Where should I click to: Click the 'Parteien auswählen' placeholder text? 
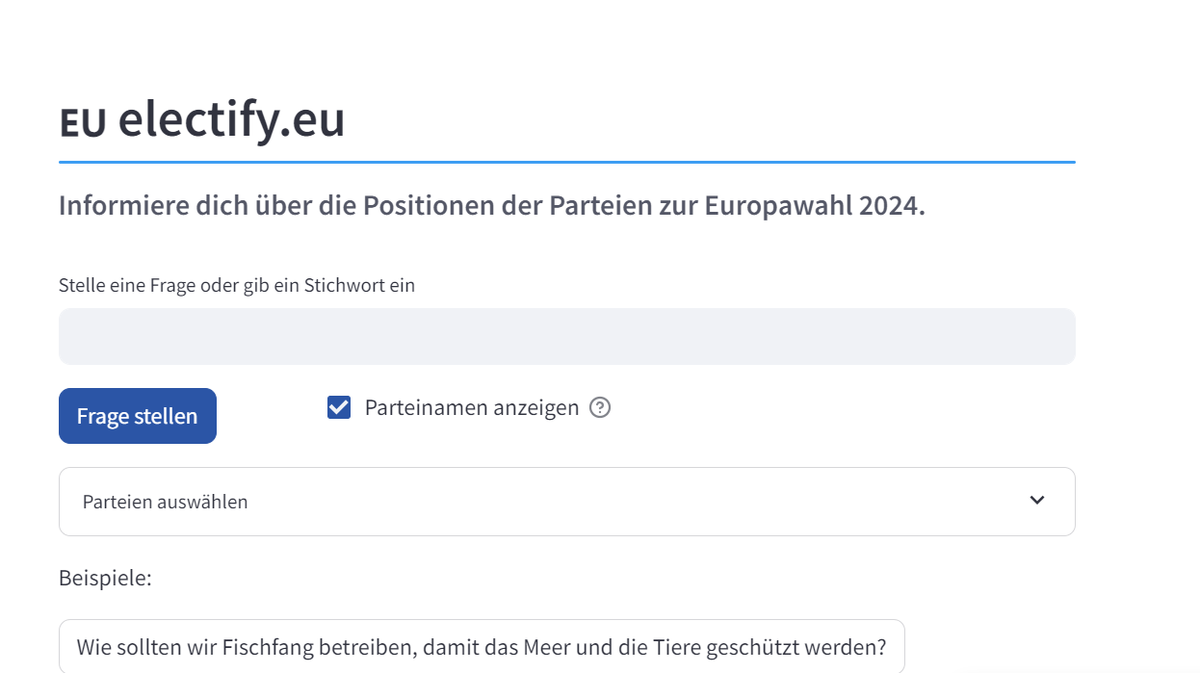coord(165,502)
